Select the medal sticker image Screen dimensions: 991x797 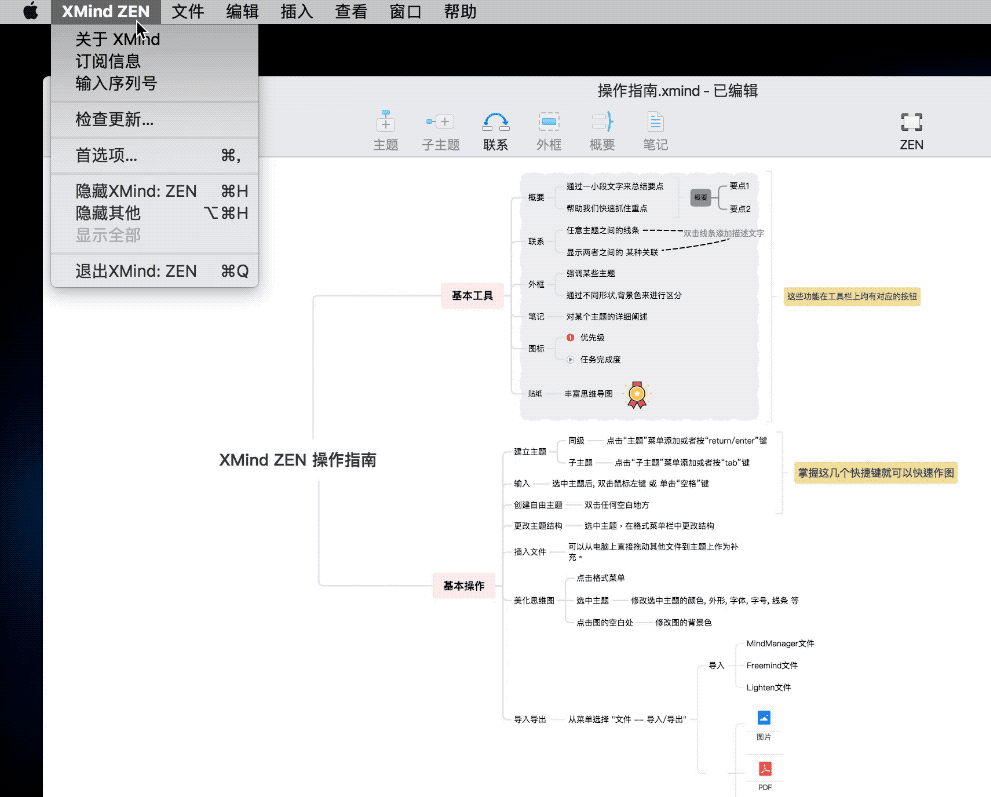point(637,394)
